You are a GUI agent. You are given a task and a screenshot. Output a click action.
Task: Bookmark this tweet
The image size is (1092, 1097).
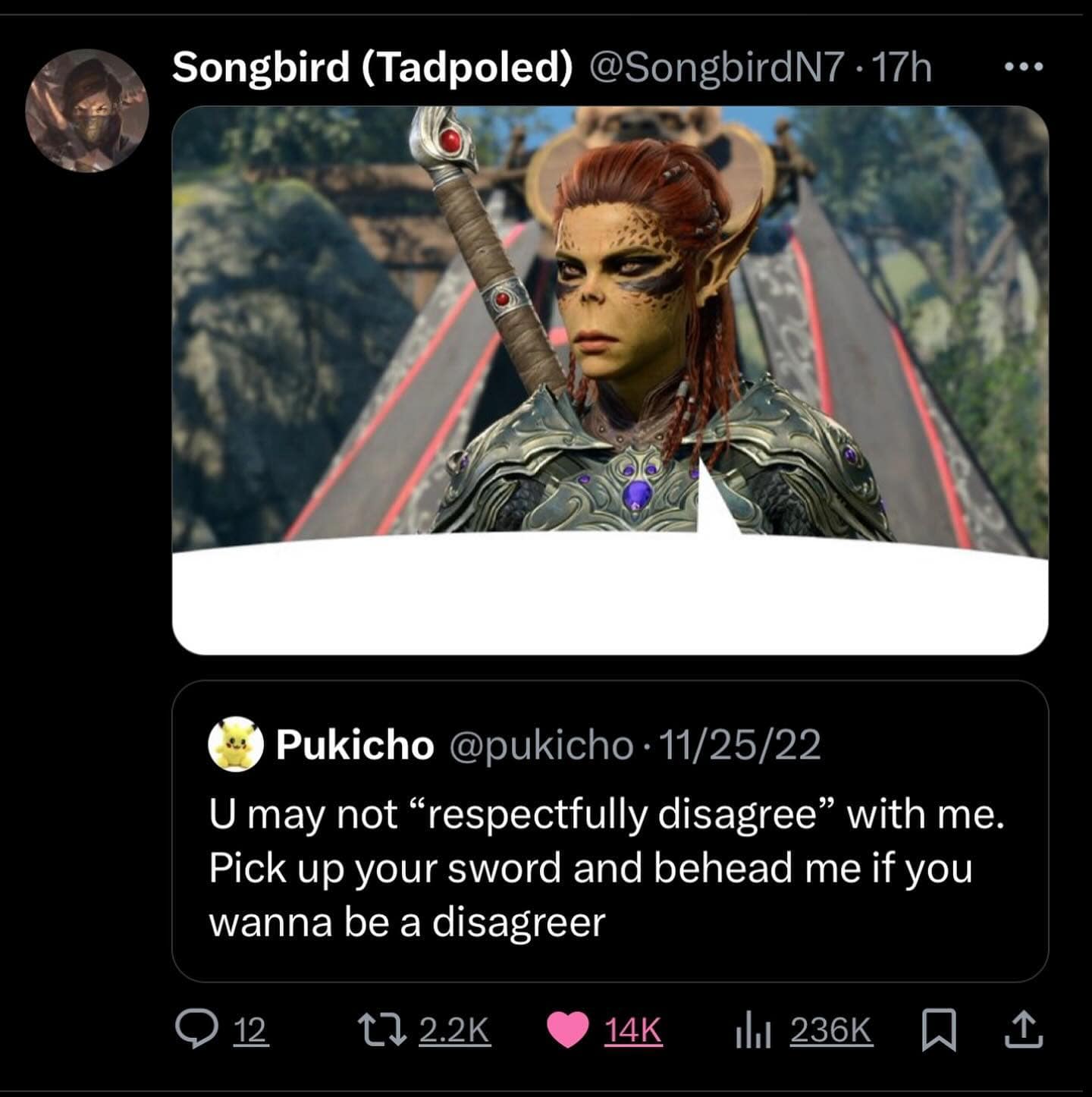click(940, 1031)
